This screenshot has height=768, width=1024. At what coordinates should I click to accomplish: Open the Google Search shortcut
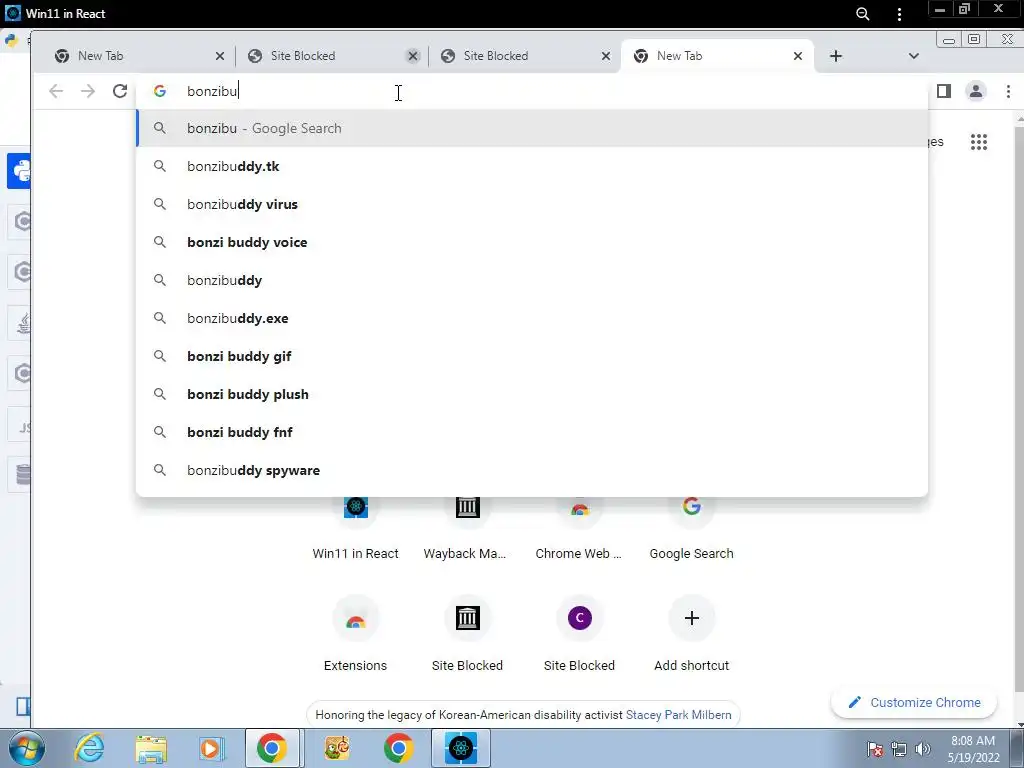pos(692,529)
